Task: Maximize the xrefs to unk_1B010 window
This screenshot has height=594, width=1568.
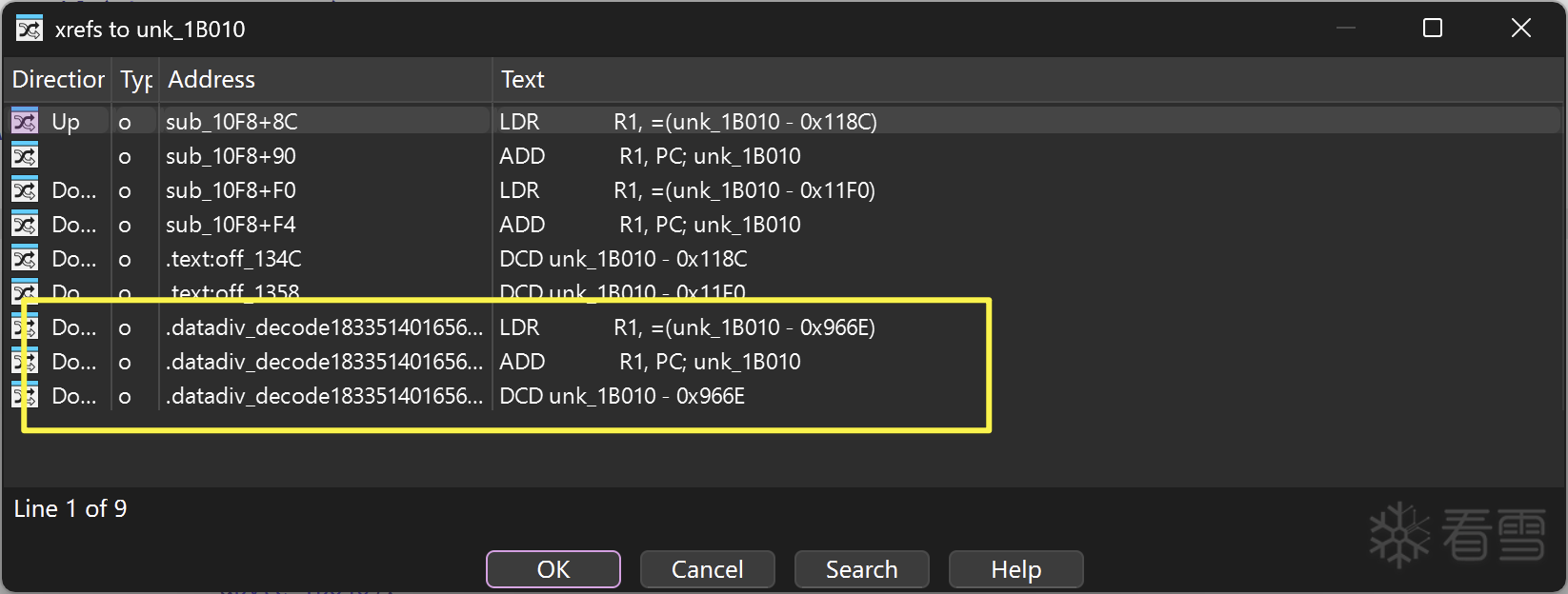Action: (x=1432, y=29)
